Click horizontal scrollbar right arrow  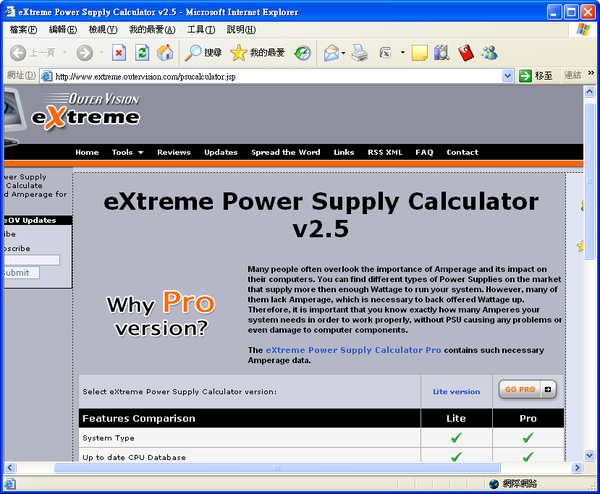tap(577, 468)
